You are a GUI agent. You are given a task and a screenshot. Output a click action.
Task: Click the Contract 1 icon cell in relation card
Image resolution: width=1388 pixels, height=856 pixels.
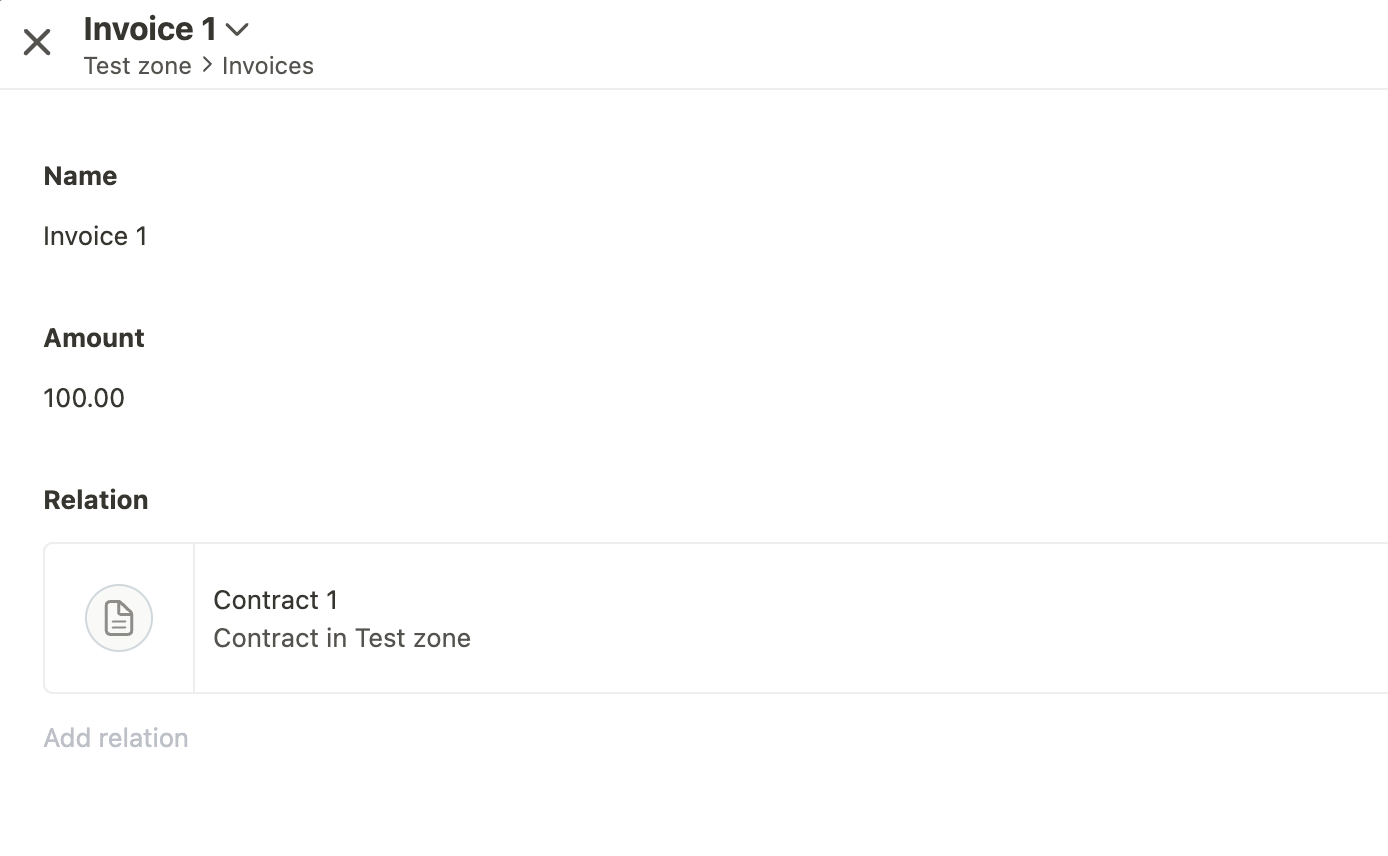pyautogui.click(x=119, y=618)
